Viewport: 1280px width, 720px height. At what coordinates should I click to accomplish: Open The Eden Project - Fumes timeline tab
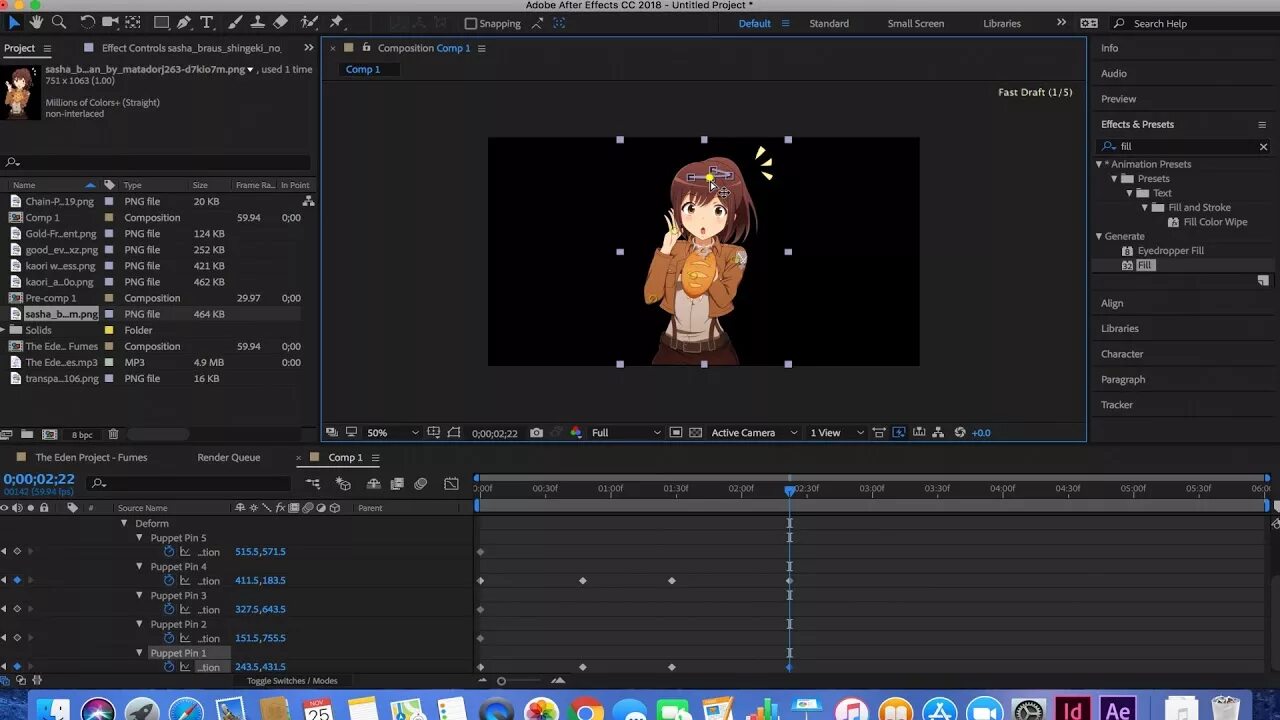(91, 457)
